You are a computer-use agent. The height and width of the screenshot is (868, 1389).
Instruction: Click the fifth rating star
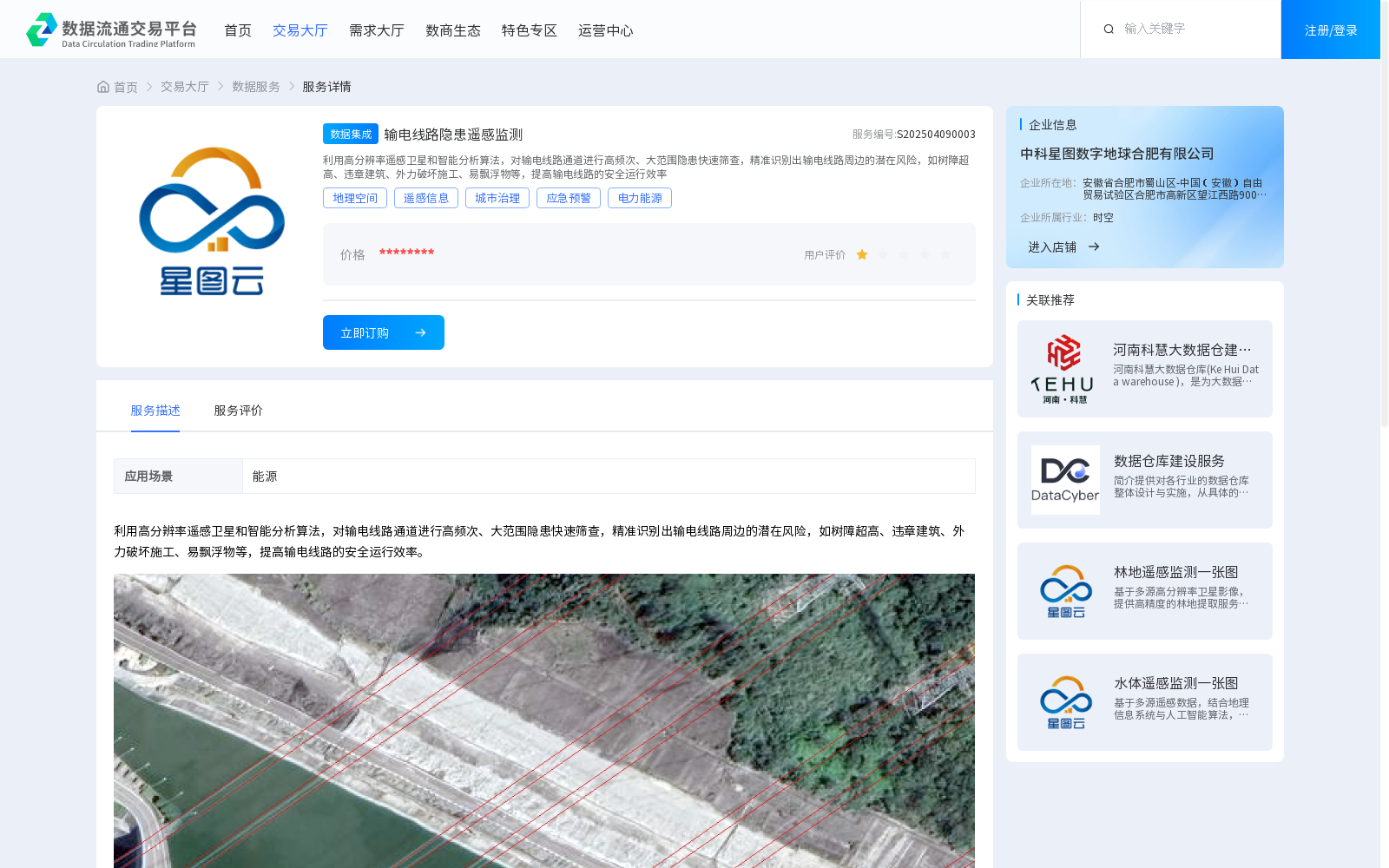pos(945,254)
